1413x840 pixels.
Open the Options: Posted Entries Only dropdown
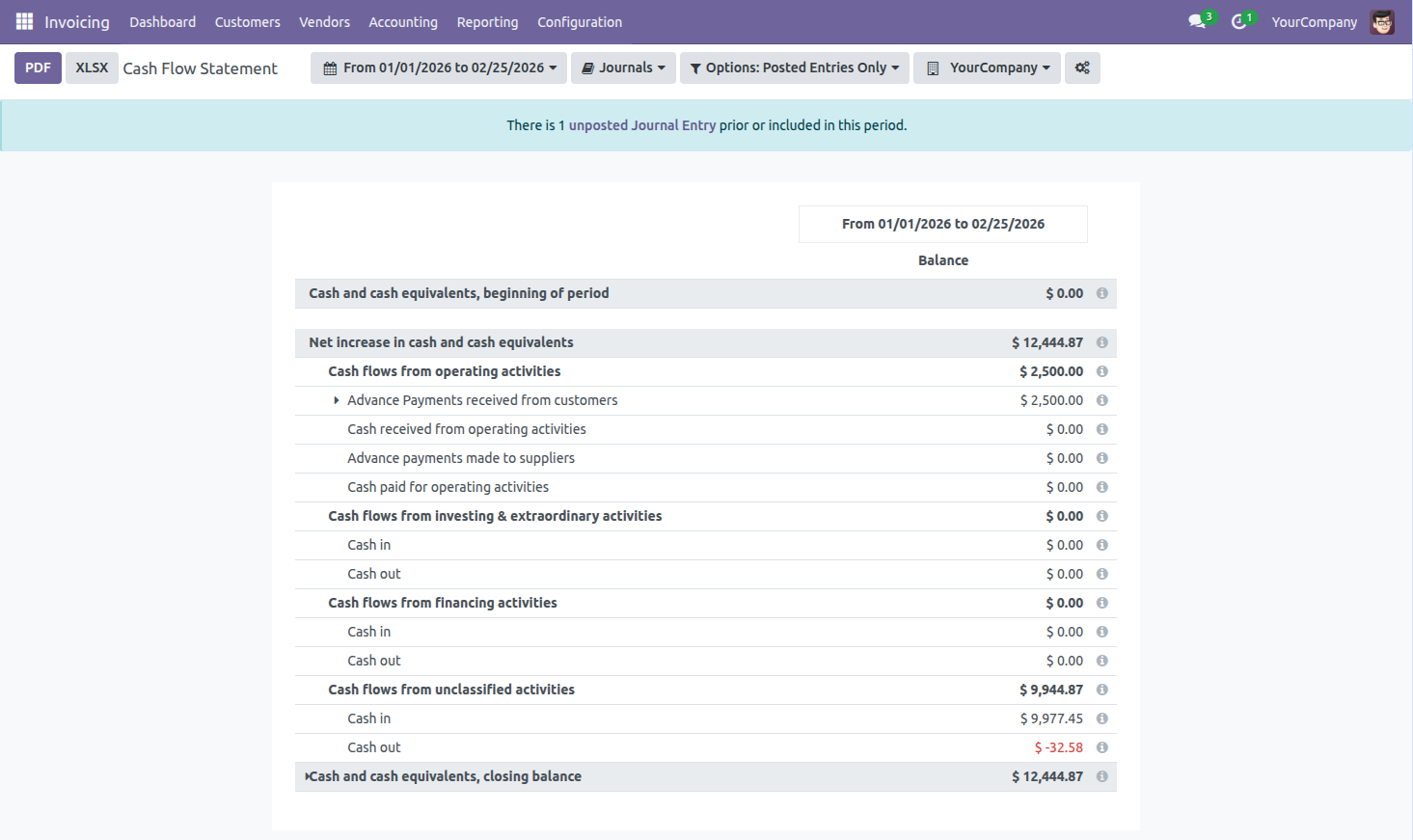[x=794, y=68]
